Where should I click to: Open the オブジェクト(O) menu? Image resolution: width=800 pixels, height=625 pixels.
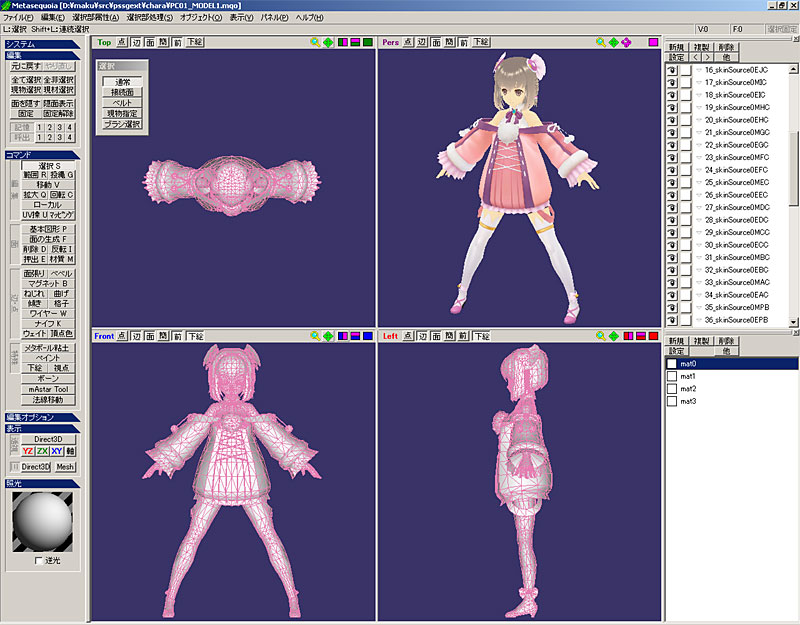click(x=201, y=17)
